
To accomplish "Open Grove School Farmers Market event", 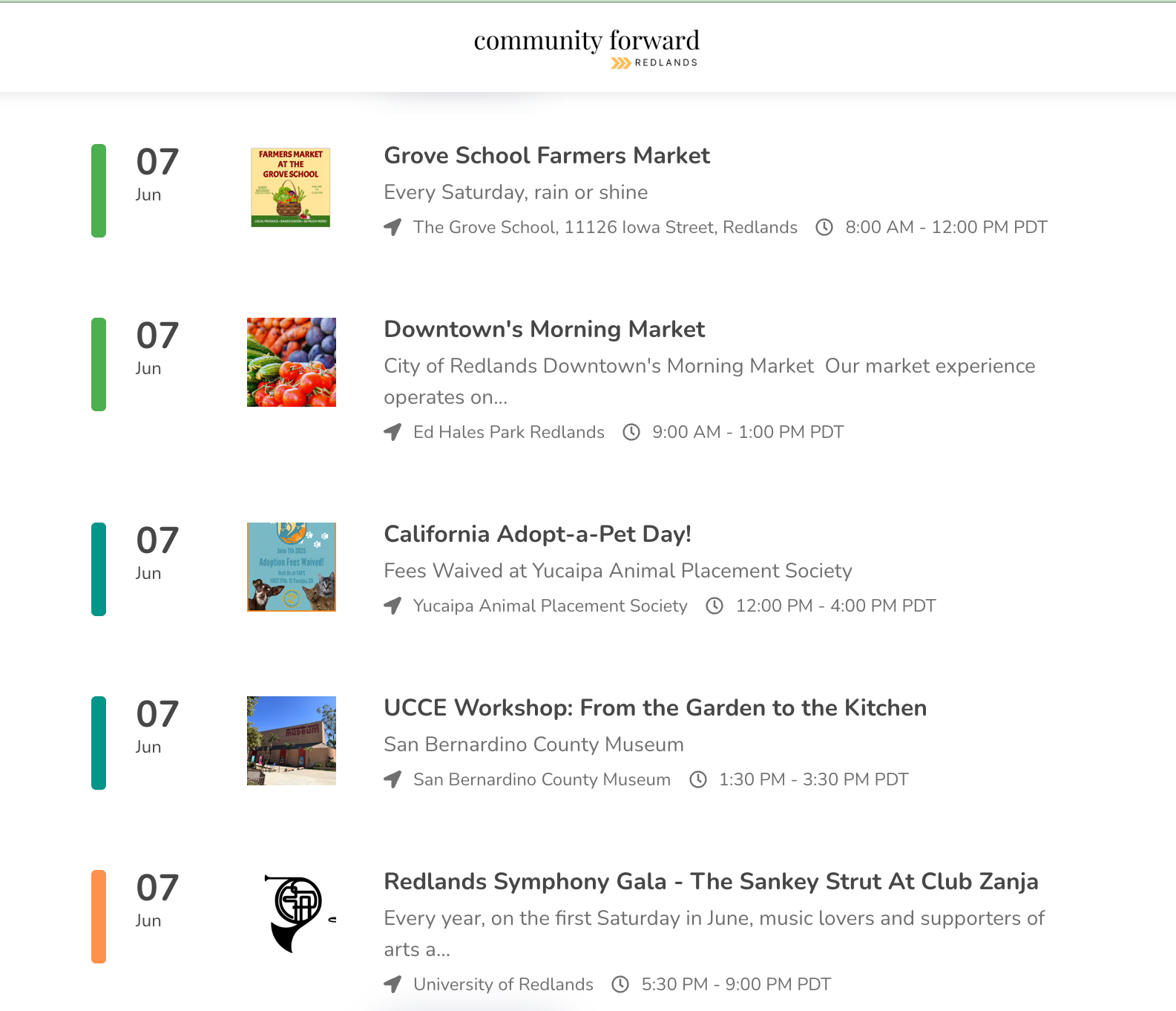I will [547, 155].
